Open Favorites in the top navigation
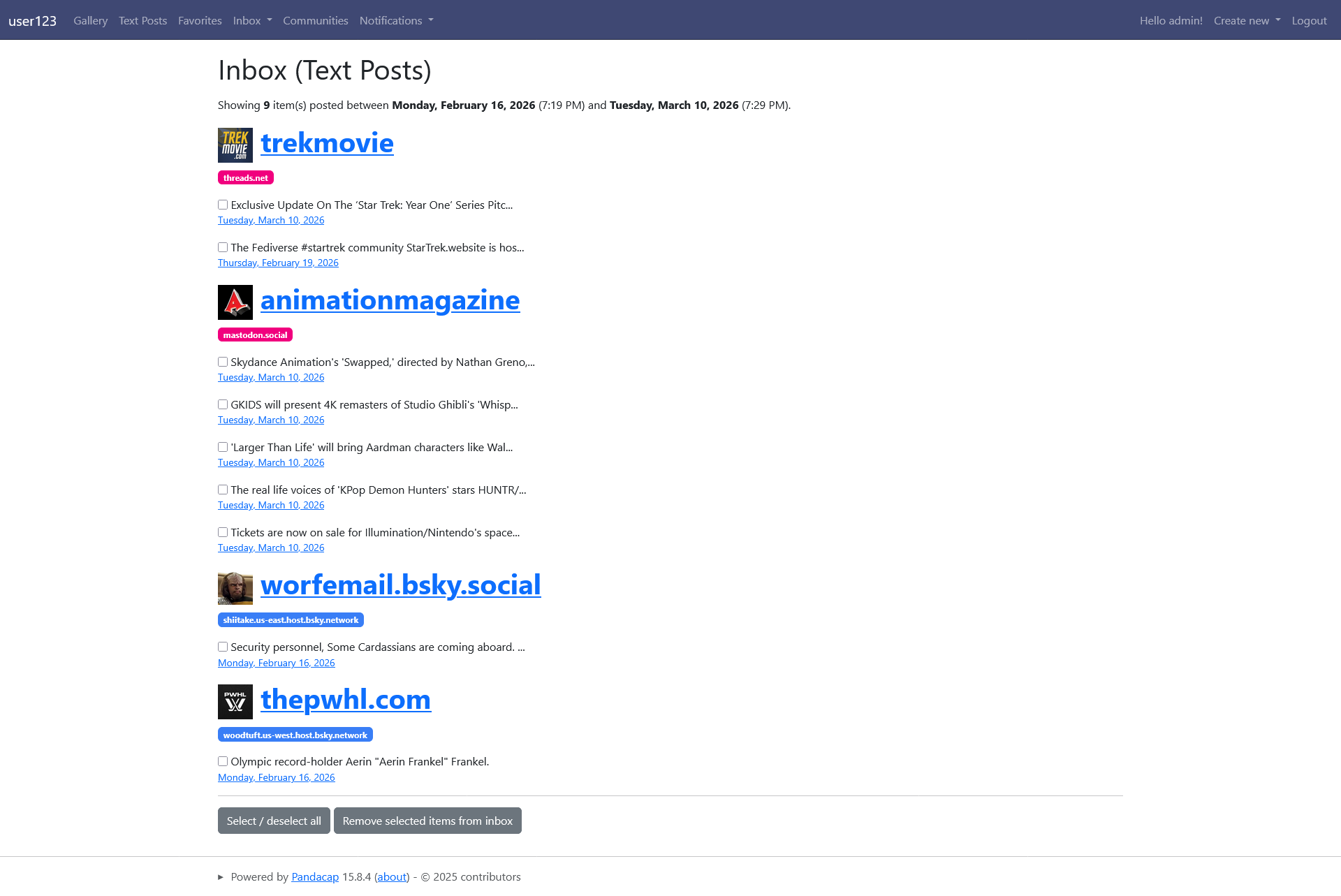 (x=200, y=20)
